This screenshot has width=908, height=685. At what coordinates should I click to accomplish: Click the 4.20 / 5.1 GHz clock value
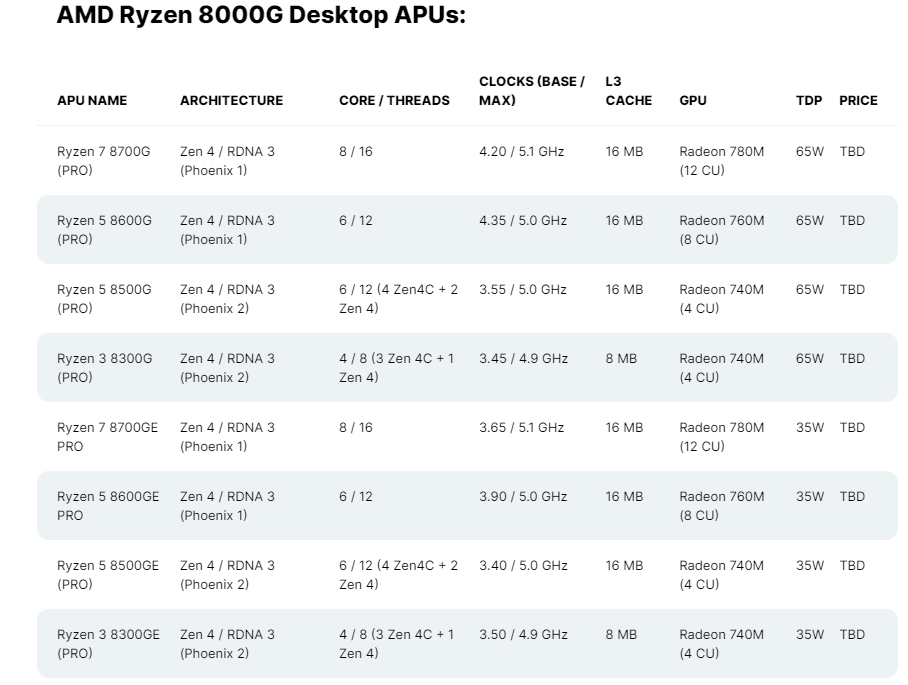coord(521,152)
